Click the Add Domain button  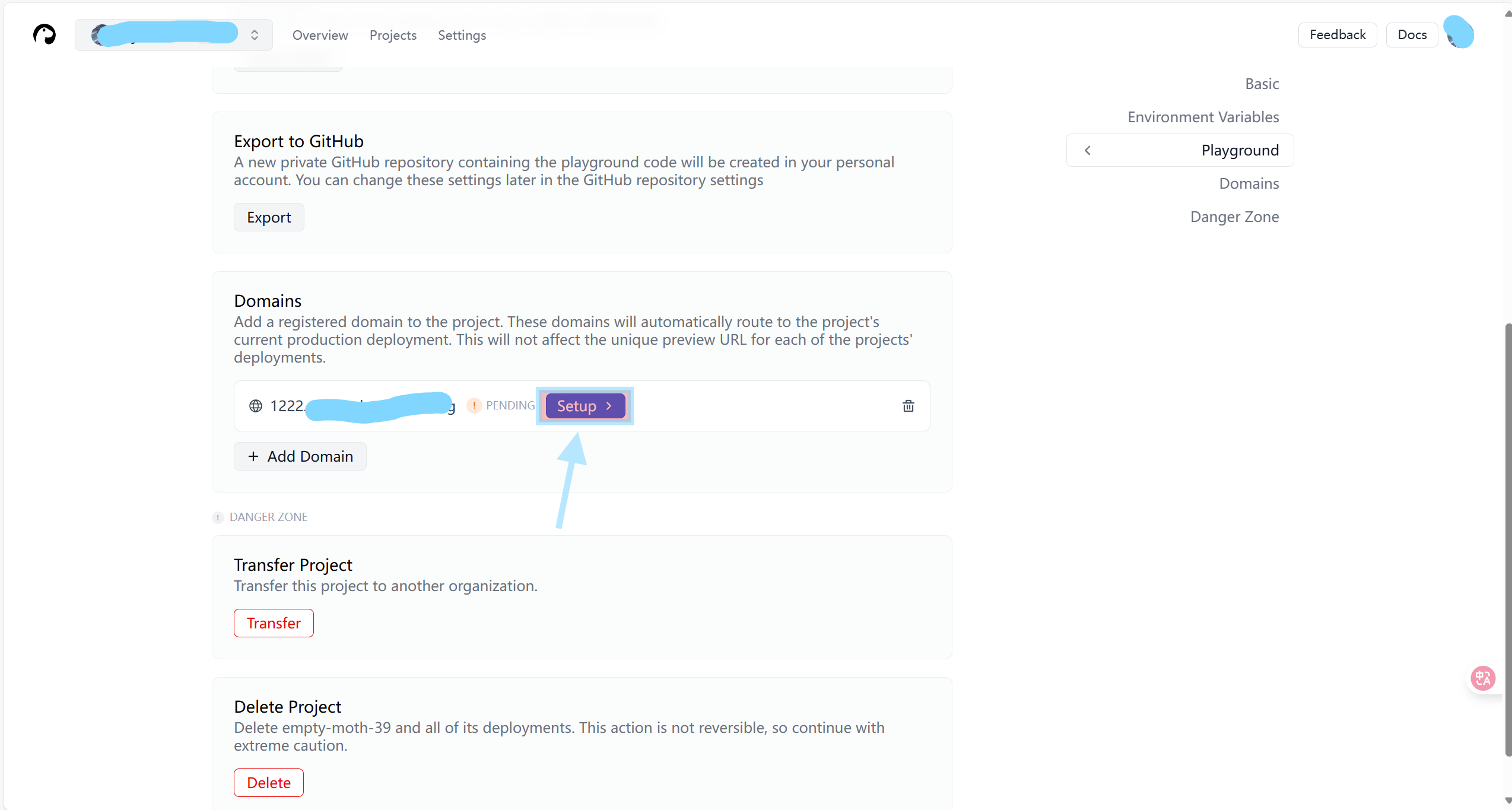(300, 456)
